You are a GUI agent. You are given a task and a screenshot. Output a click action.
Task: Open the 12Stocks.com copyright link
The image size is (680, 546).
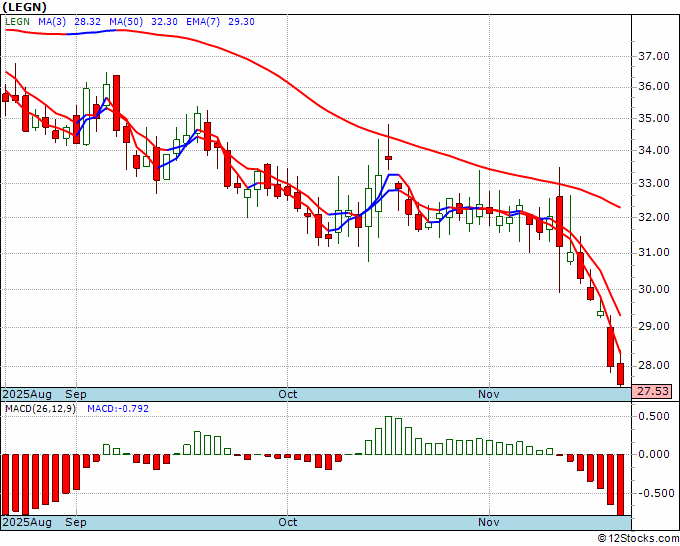(x=638, y=539)
